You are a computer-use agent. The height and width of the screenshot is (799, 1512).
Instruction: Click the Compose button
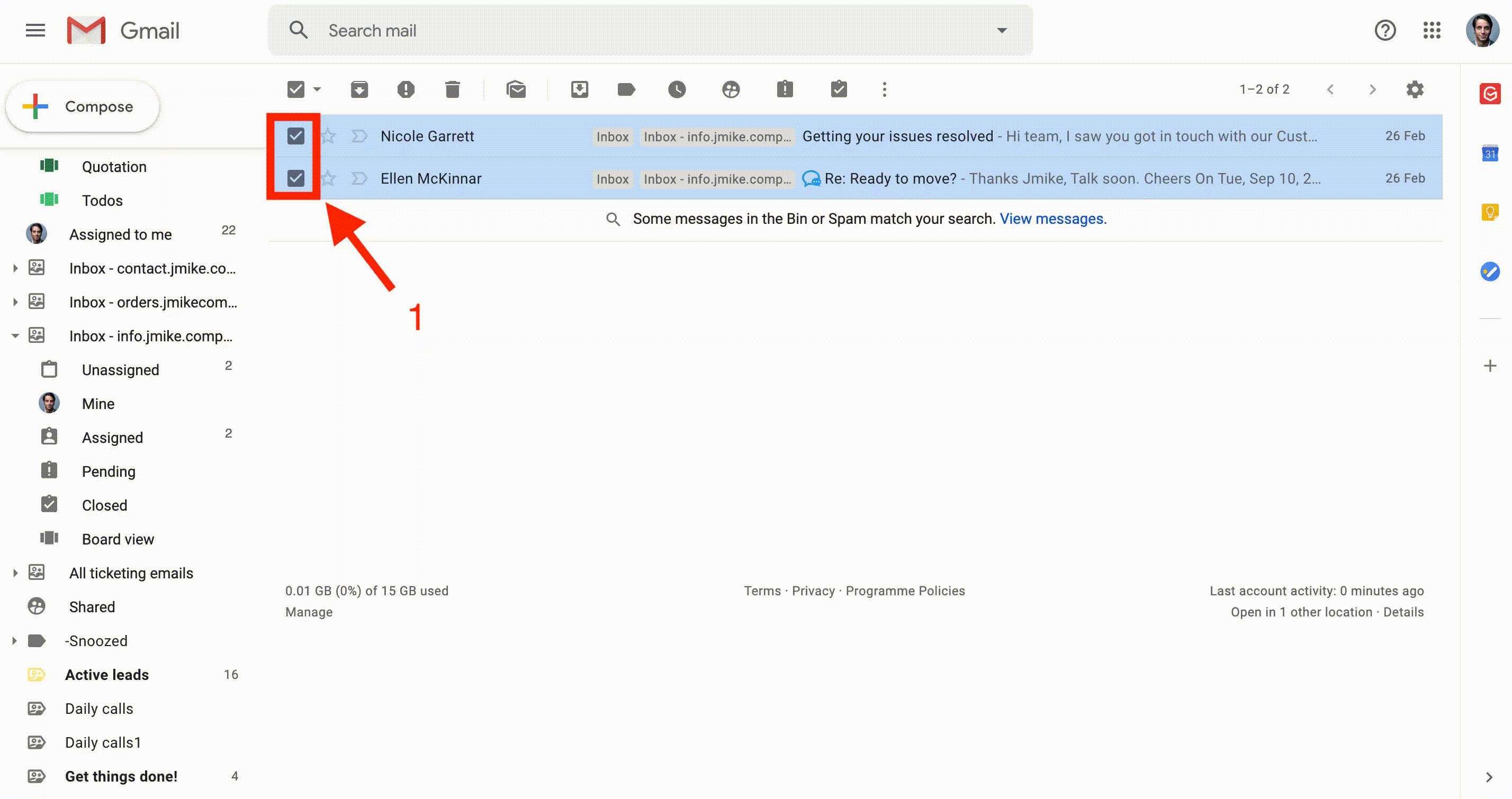(83, 107)
